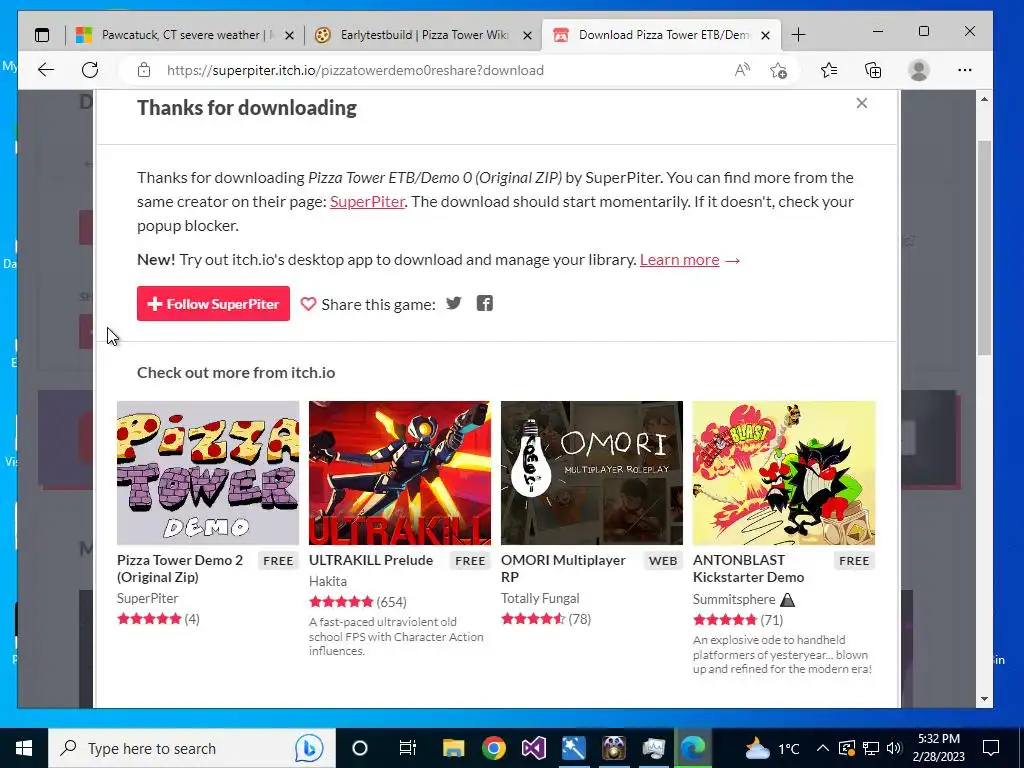Open Edge settings and more menu
This screenshot has width=1024, height=768.
[x=965, y=70]
